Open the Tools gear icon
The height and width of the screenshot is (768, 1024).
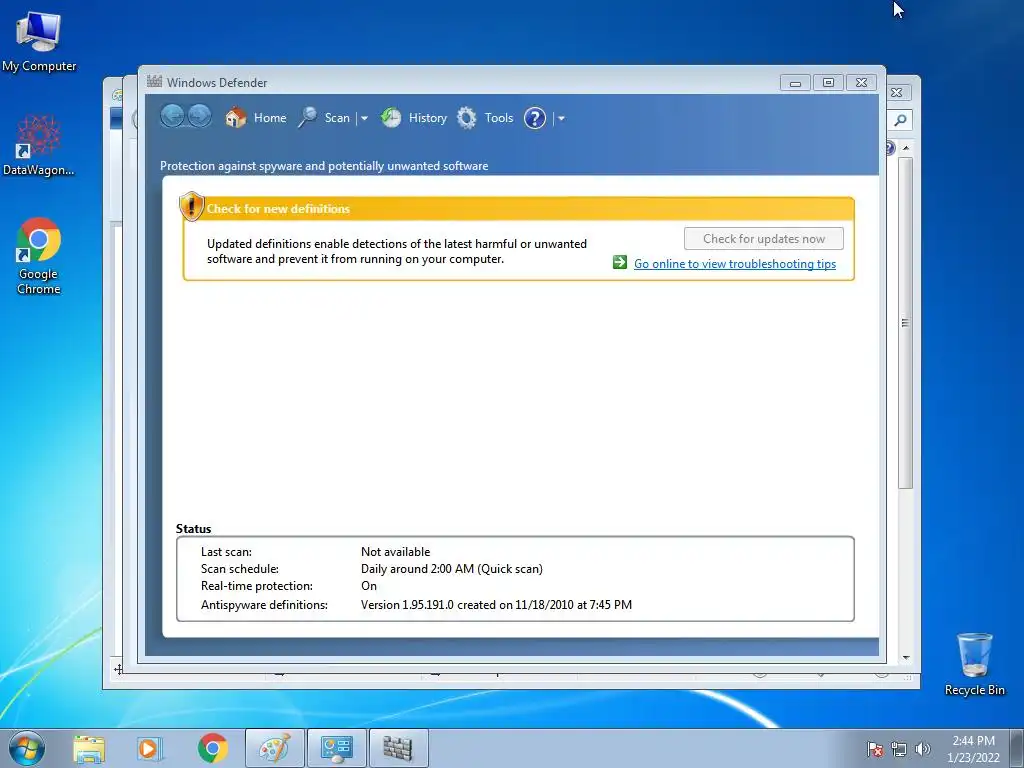[466, 118]
